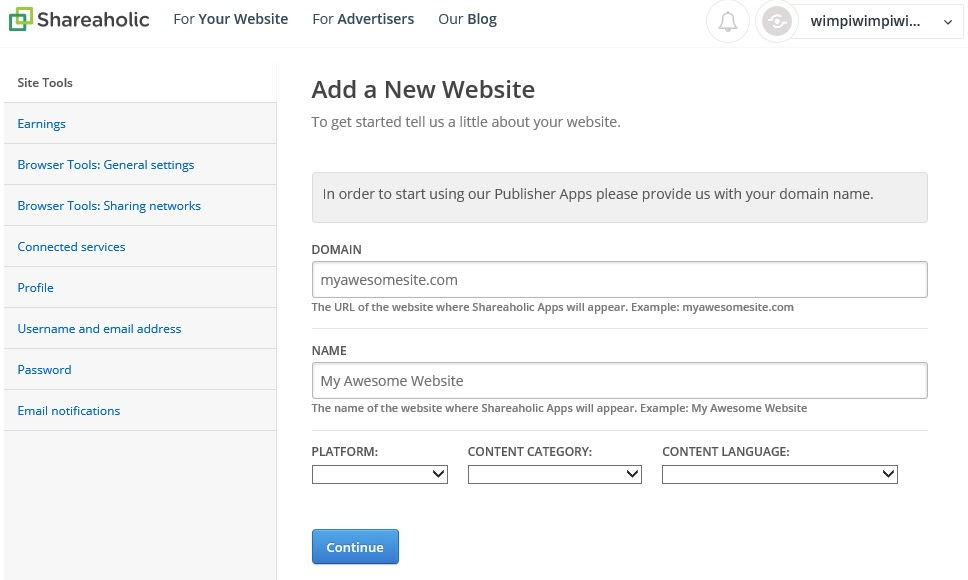Screen dimensions: 968x580
Task: Expand the wimpiwimpiwi... account dropdown
Action: [879, 22]
